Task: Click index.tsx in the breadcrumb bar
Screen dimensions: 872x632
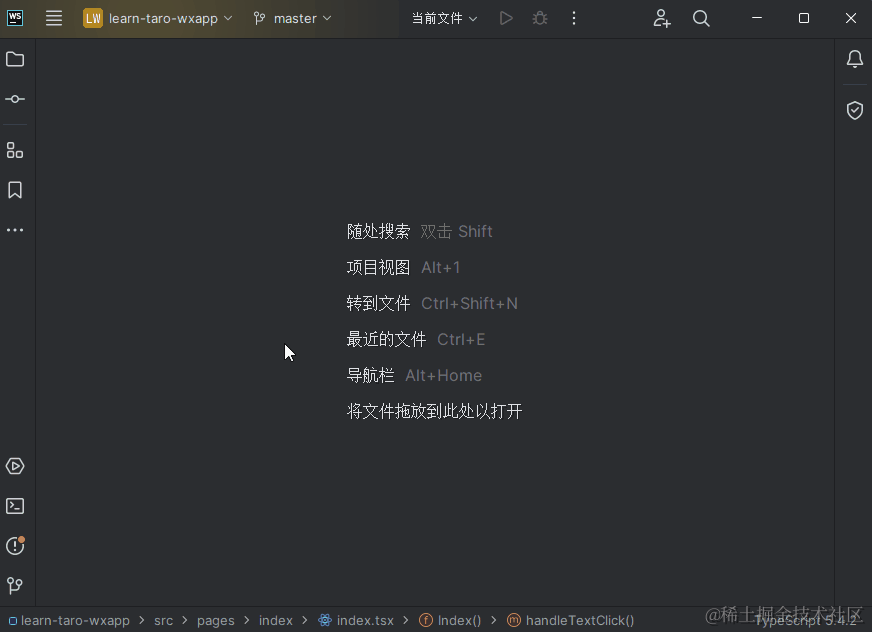Action: (365, 620)
